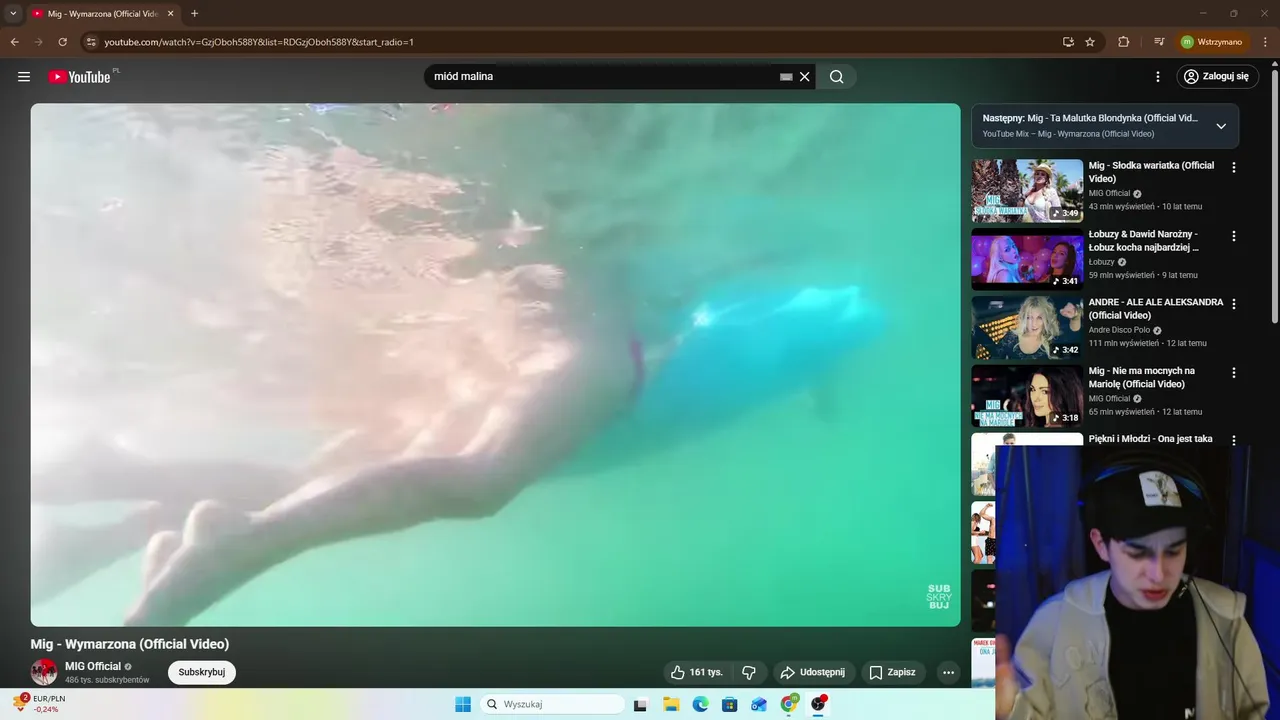Open Microsoft Store from the taskbar

(730, 704)
